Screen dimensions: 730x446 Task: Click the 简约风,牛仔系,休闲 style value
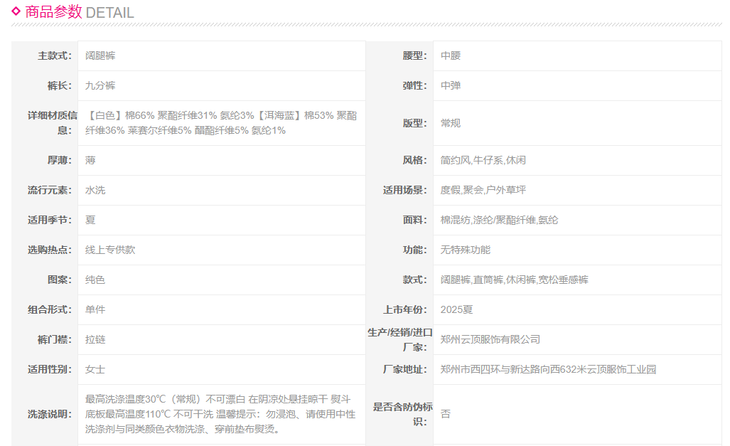pyautogui.click(x=483, y=160)
